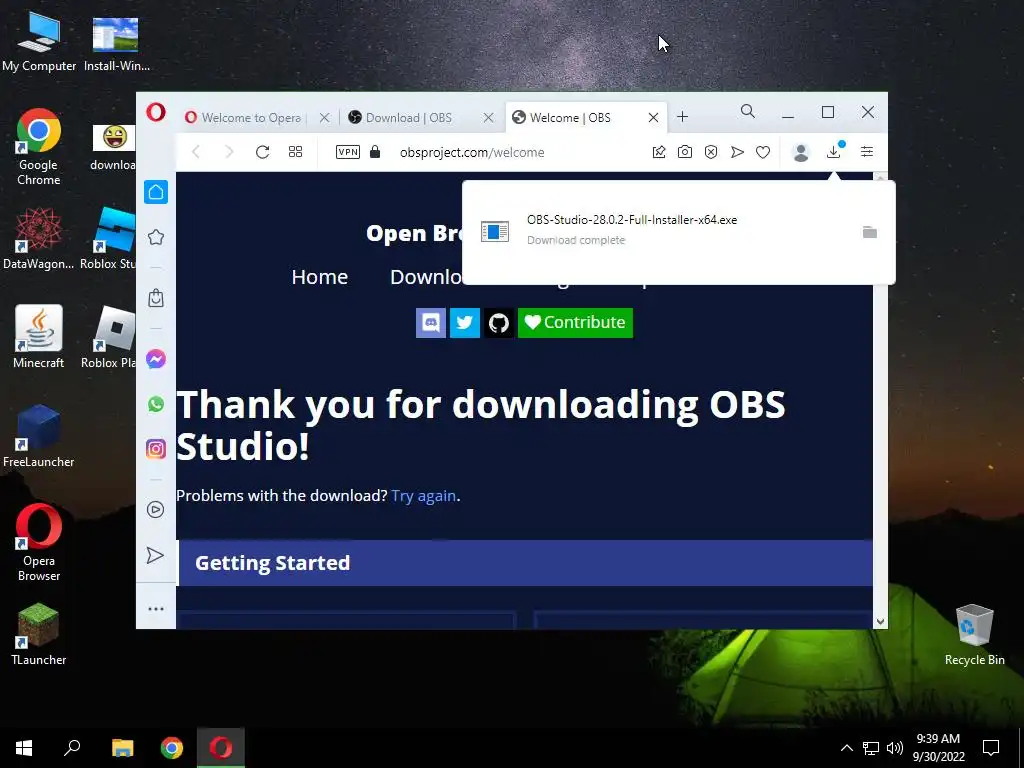1024x768 pixels.
Task: Open the Opera account profile icon
Action: click(801, 152)
